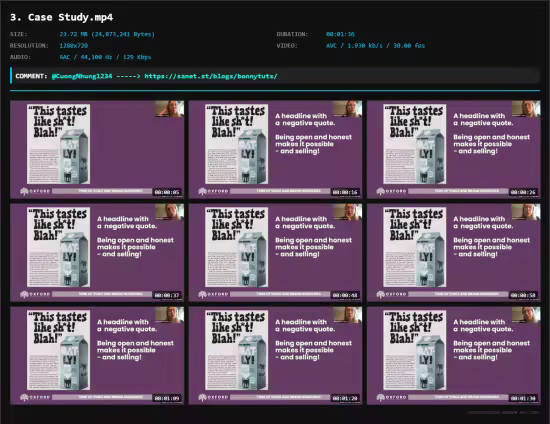View the frame stamped 00:01:30

coord(454,356)
